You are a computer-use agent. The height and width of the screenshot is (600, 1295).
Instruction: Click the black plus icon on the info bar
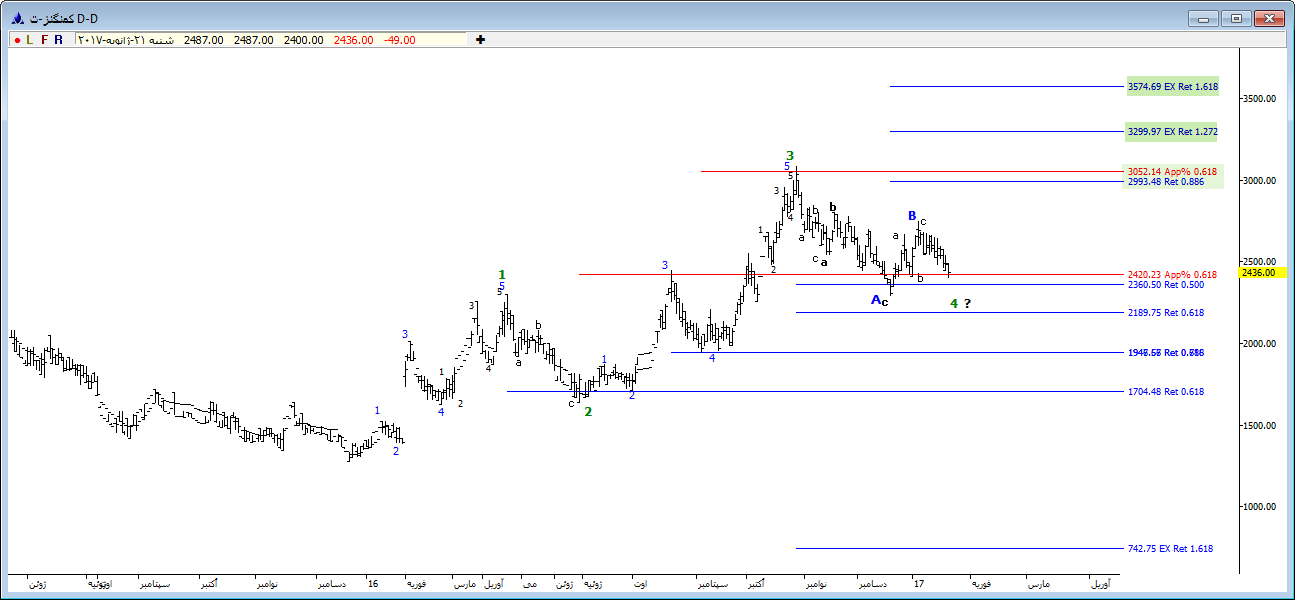(x=481, y=40)
